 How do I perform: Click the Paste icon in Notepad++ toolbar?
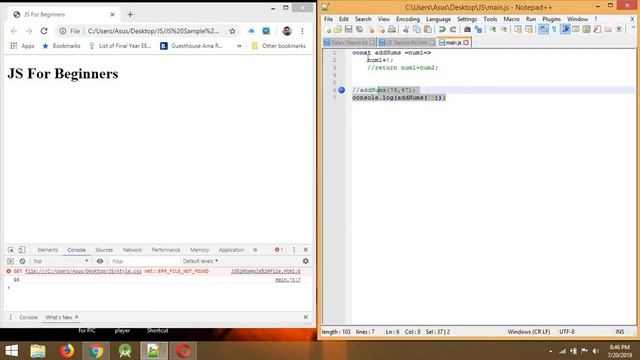coord(427,29)
